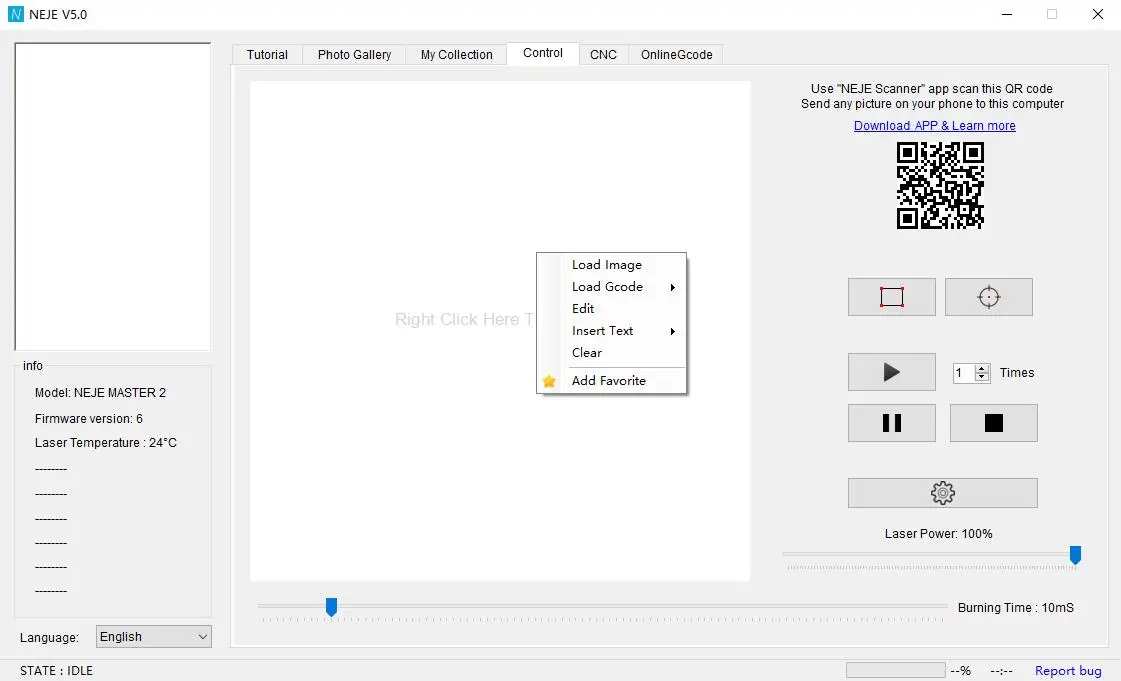Image resolution: width=1121 pixels, height=681 pixels.
Task: Choose Load Gcode from context menu
Action: [611, 287]
